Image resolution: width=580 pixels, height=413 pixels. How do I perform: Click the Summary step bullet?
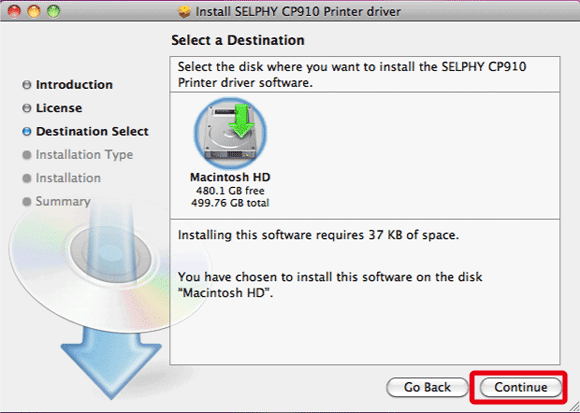tap(27, 202)
